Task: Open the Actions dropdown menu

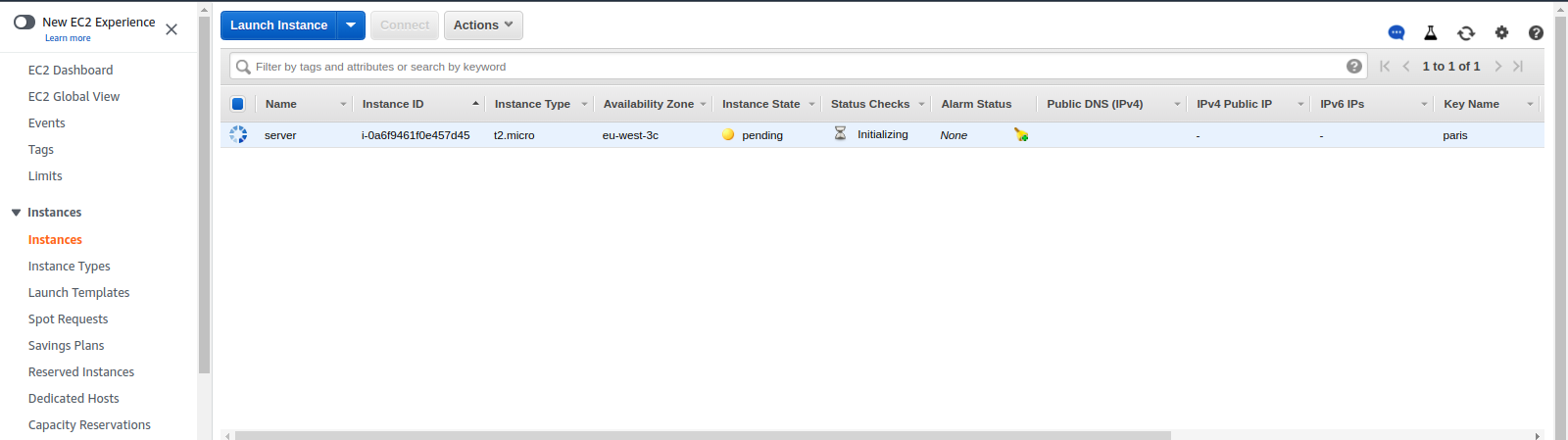Action: [483, 25]
